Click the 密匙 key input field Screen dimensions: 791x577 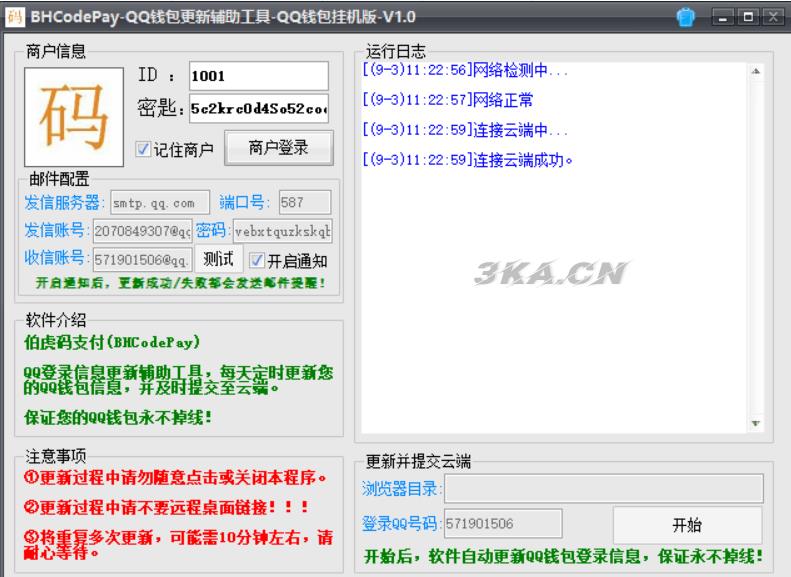pyautogui.click(x=259, y=108)
